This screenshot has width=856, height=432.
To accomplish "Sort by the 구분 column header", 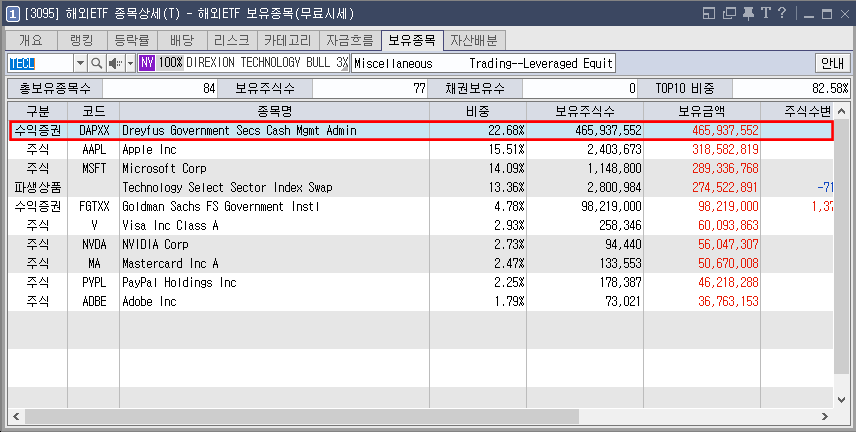I will coord(38,111).
